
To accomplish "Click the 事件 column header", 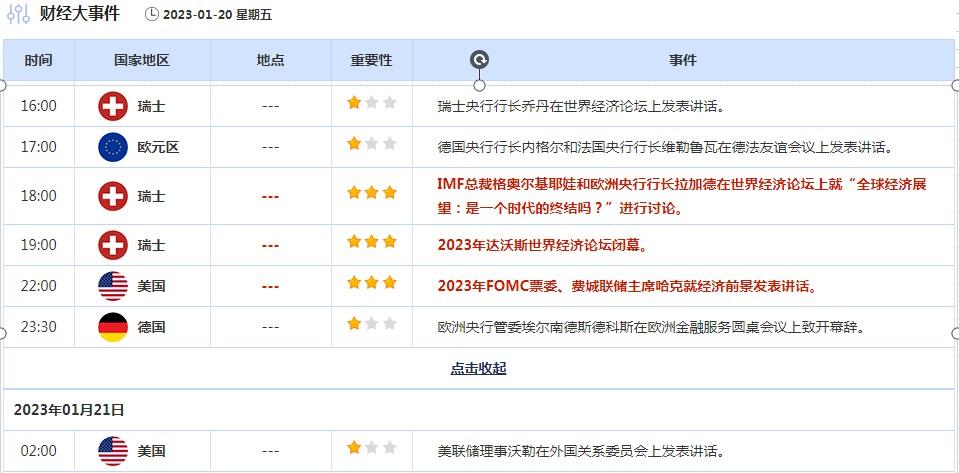I will click(683, 60).
